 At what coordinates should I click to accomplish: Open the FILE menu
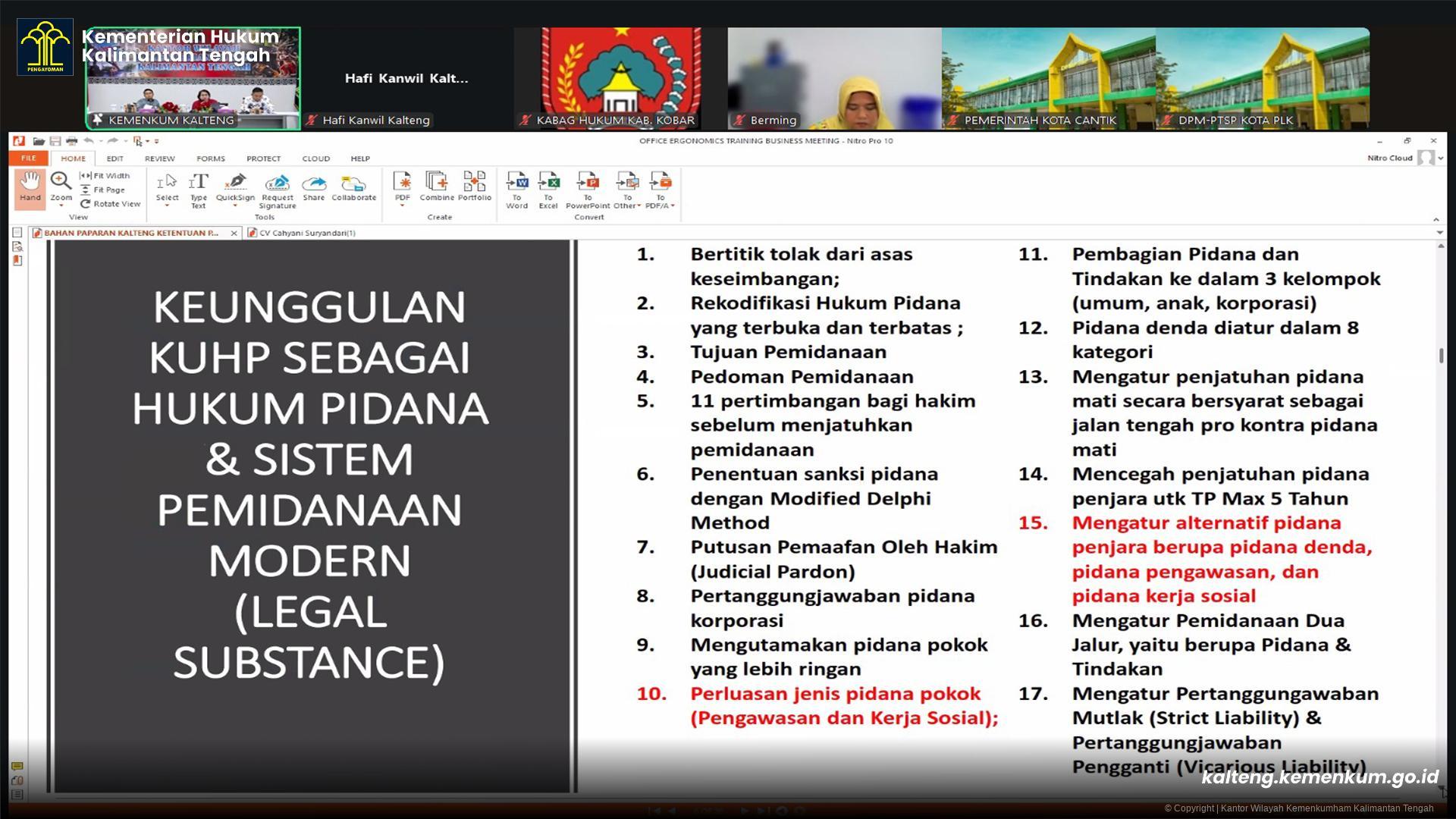(28, 158)
